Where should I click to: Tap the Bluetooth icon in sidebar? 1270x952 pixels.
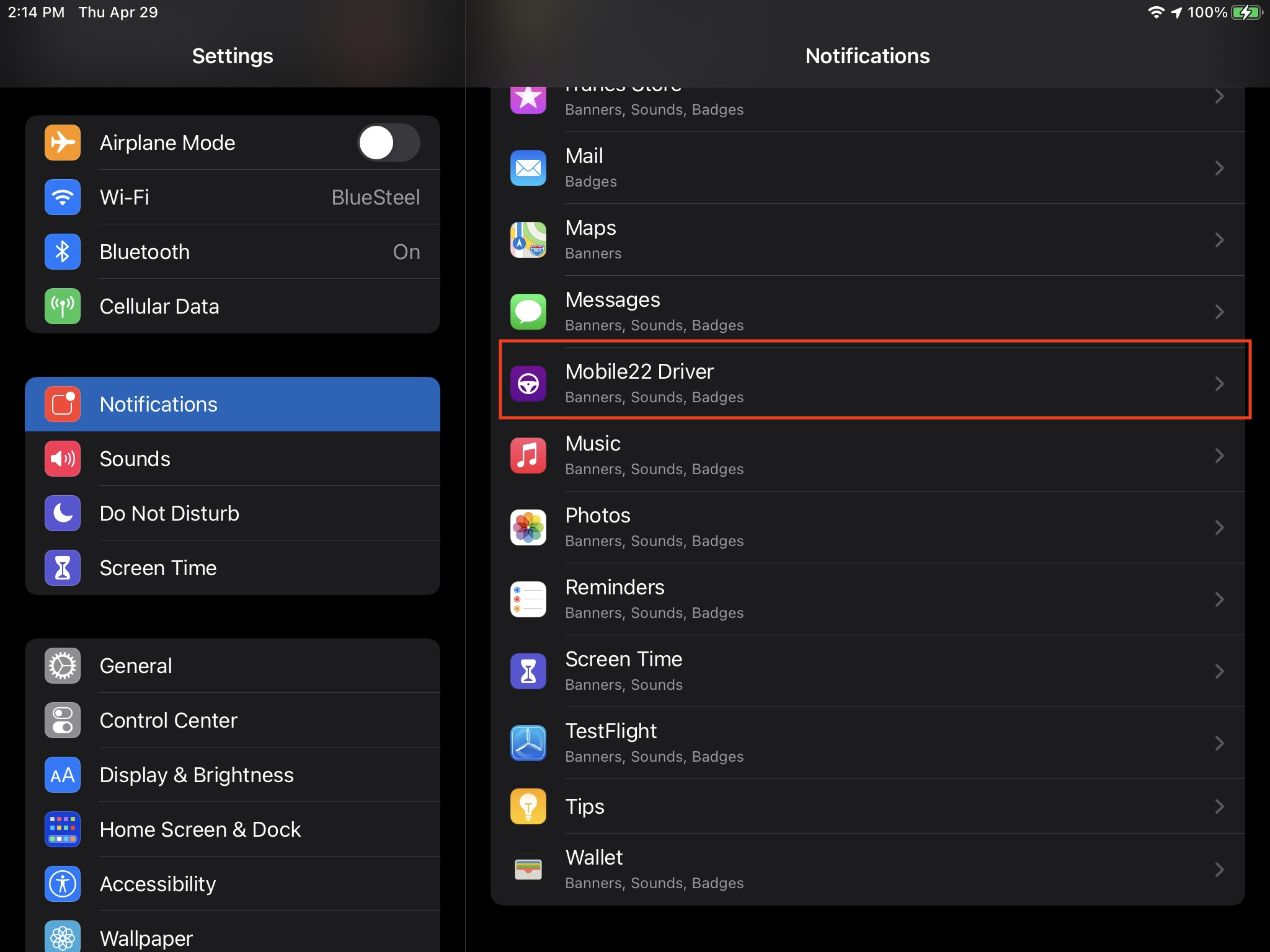tap(63, 252)
